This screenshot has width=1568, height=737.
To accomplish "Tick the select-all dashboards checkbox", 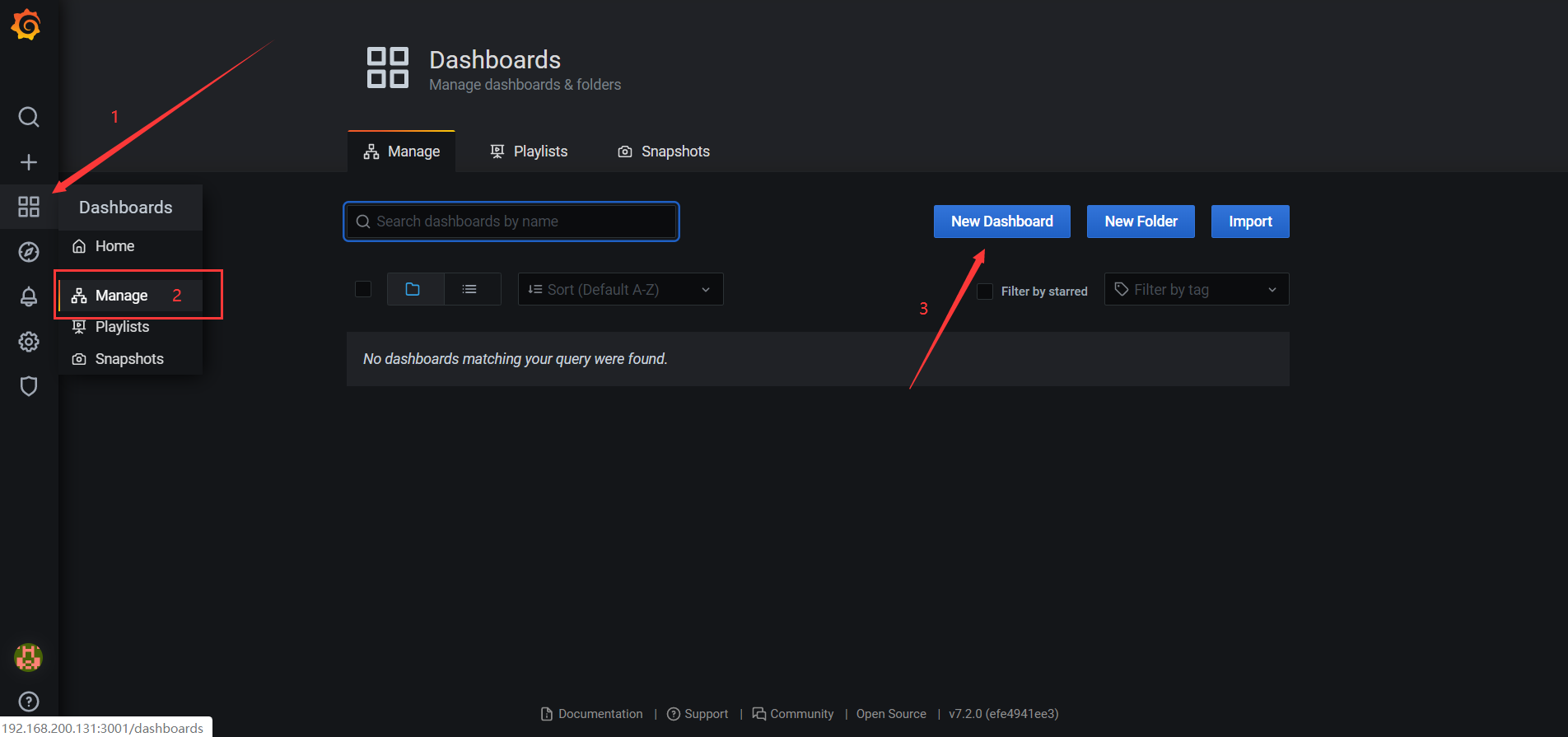I will (363, 289).
